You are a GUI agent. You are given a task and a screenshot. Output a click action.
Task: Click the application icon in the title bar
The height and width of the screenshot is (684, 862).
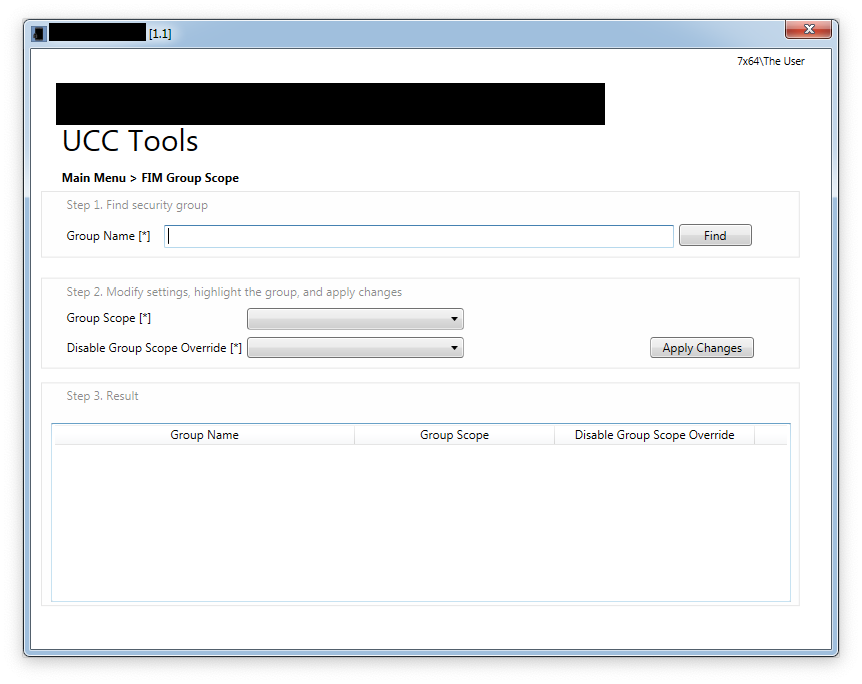coord(39,33)
